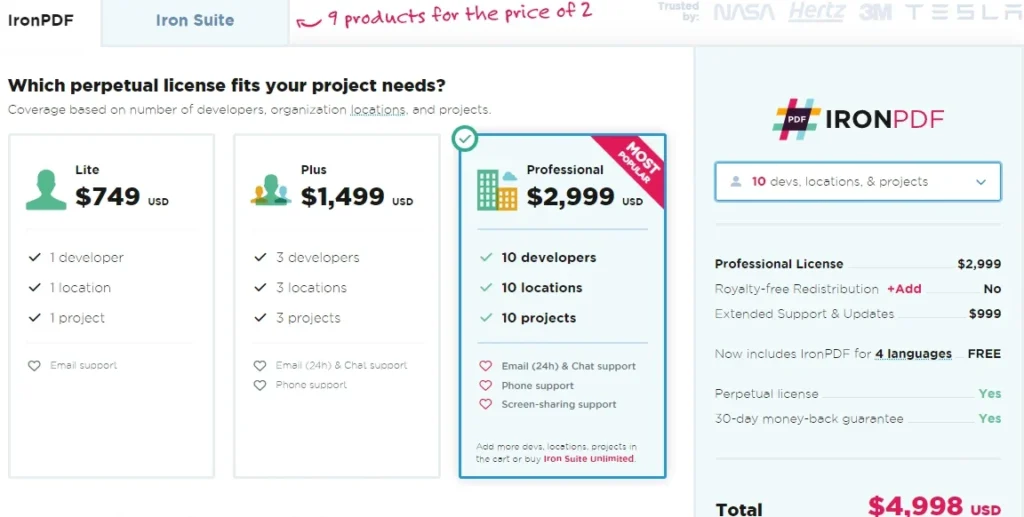Switch to the IronPDF tab
This screenshot has height=517, width=1024.
pyautogui.click(x=41, y=19)
